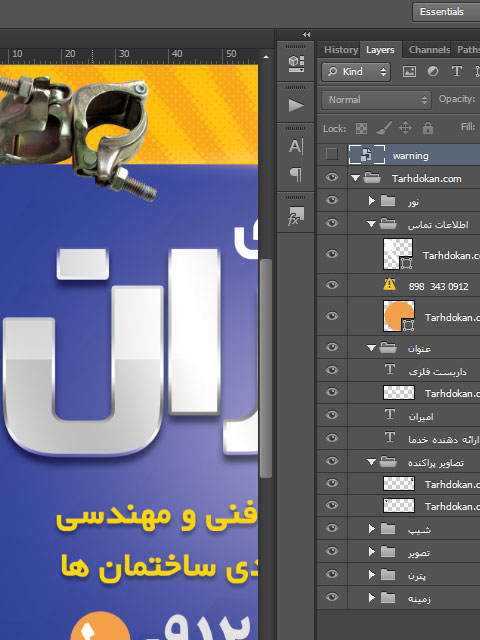Image resolution: width=480 pixels, height=640 pixels.
Task: Hide the زمینه group
Action: coord(332,598)
